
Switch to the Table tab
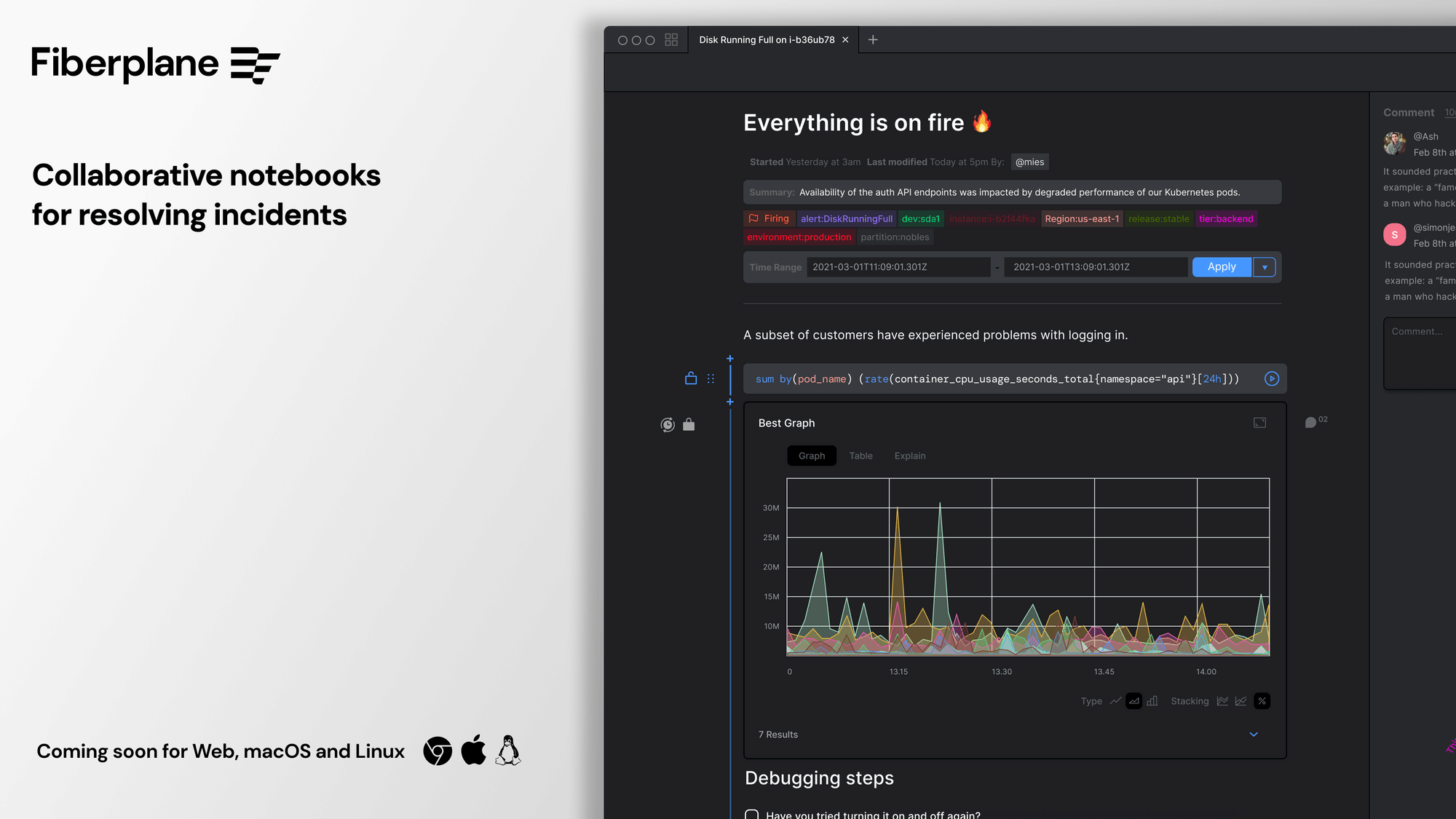point(860,456)
